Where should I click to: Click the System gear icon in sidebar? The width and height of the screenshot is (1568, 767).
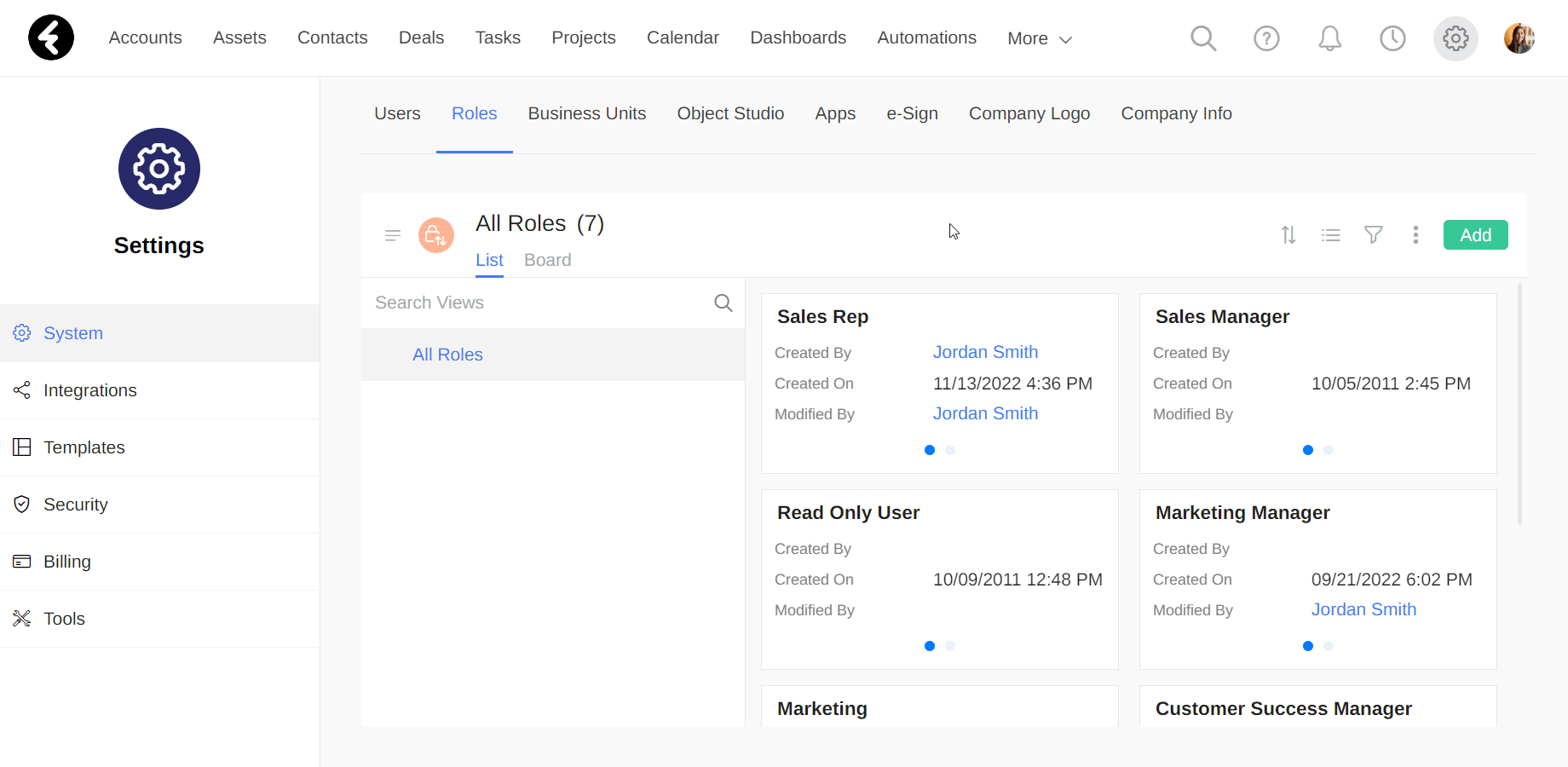pyautogui.click(x=22, y=332)
